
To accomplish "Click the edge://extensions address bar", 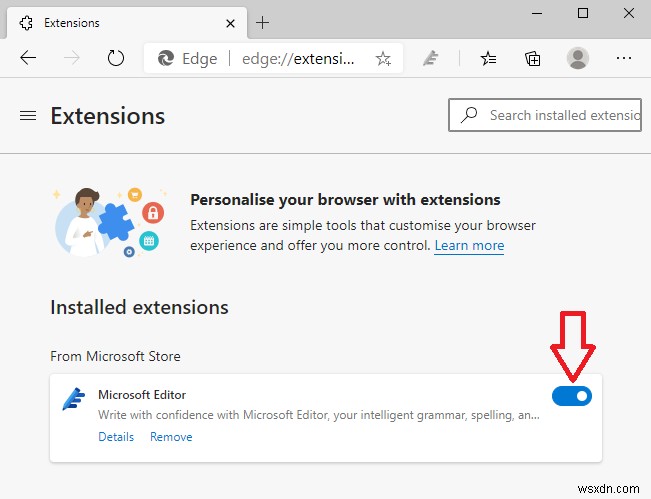I will (273, 58).
